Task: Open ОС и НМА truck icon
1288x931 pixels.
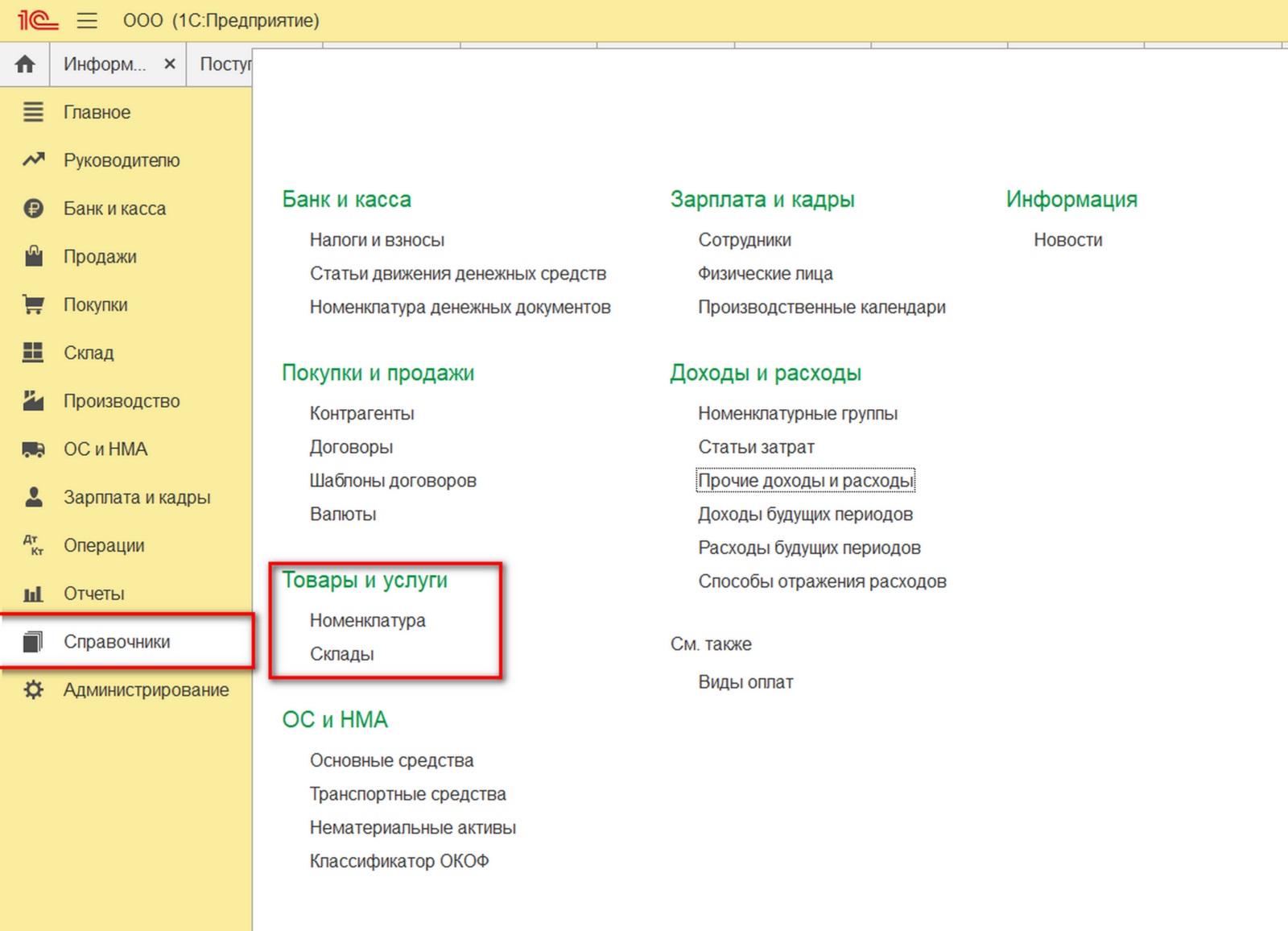Action: pos(33,449)
